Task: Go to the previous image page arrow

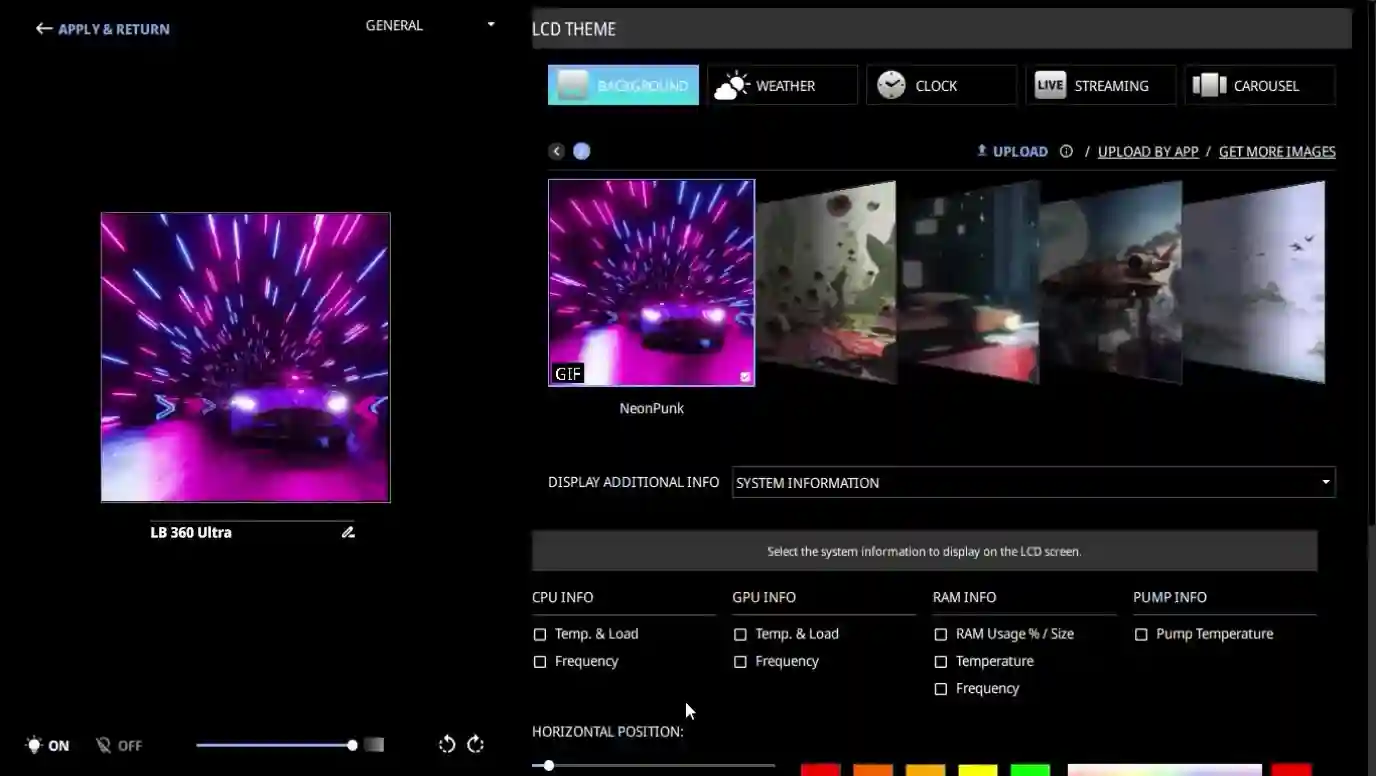Action: coord(557,151)
